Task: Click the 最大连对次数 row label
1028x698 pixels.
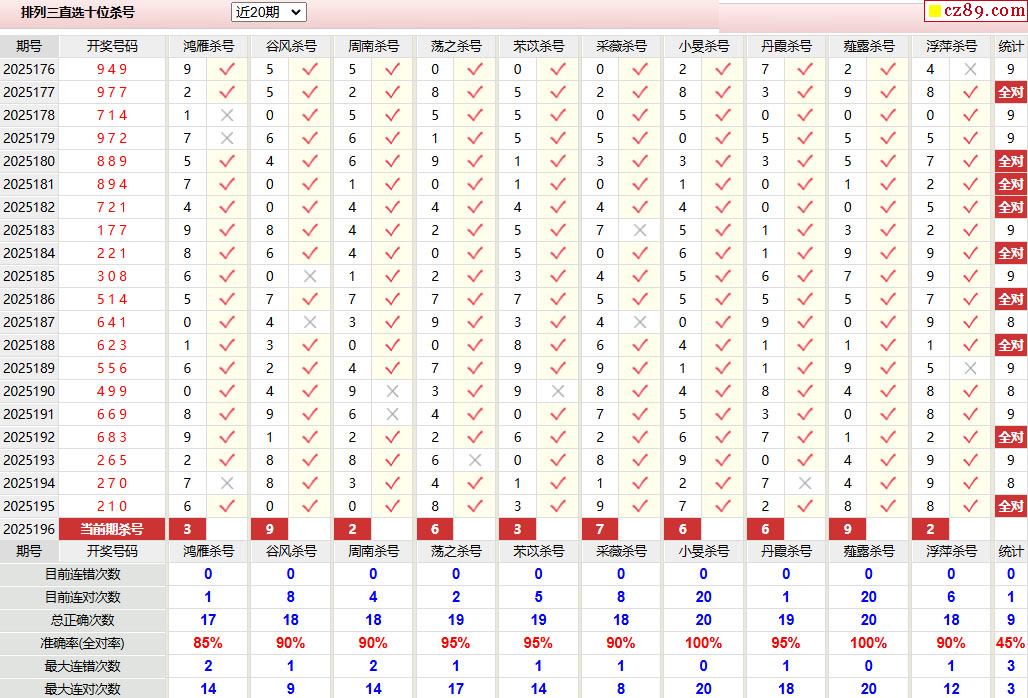Action: 83,689
